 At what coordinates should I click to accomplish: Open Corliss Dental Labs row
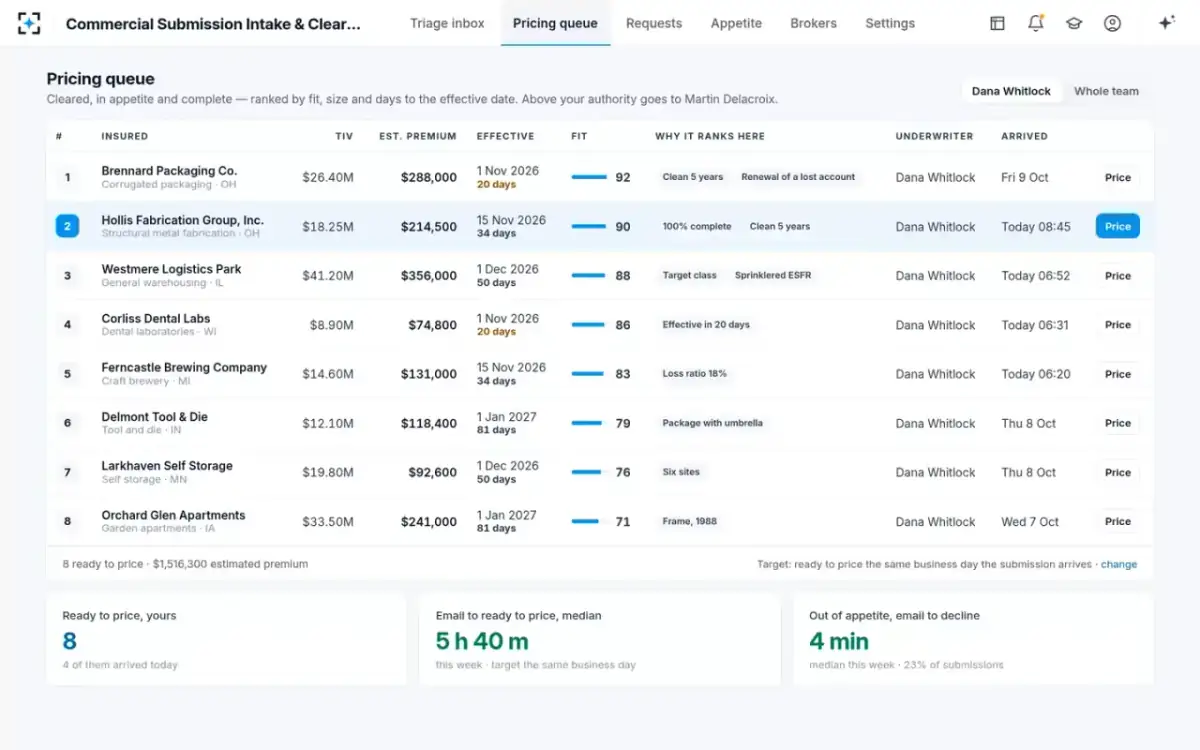[600, 325]
